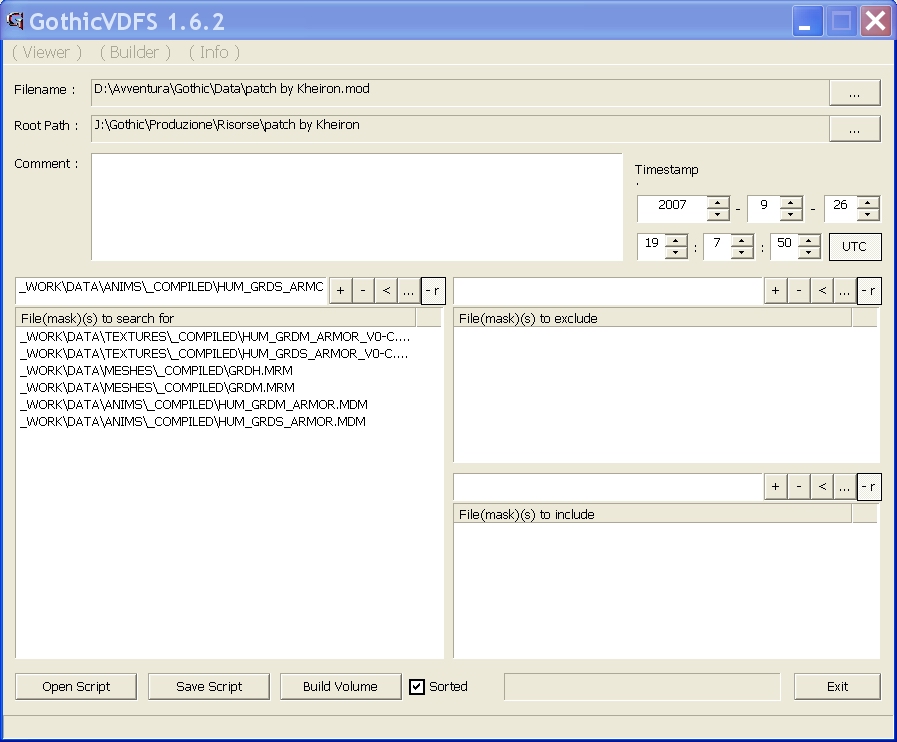Click < button of search-for list
The image size is (897, 742).
(x=386, y=291)
